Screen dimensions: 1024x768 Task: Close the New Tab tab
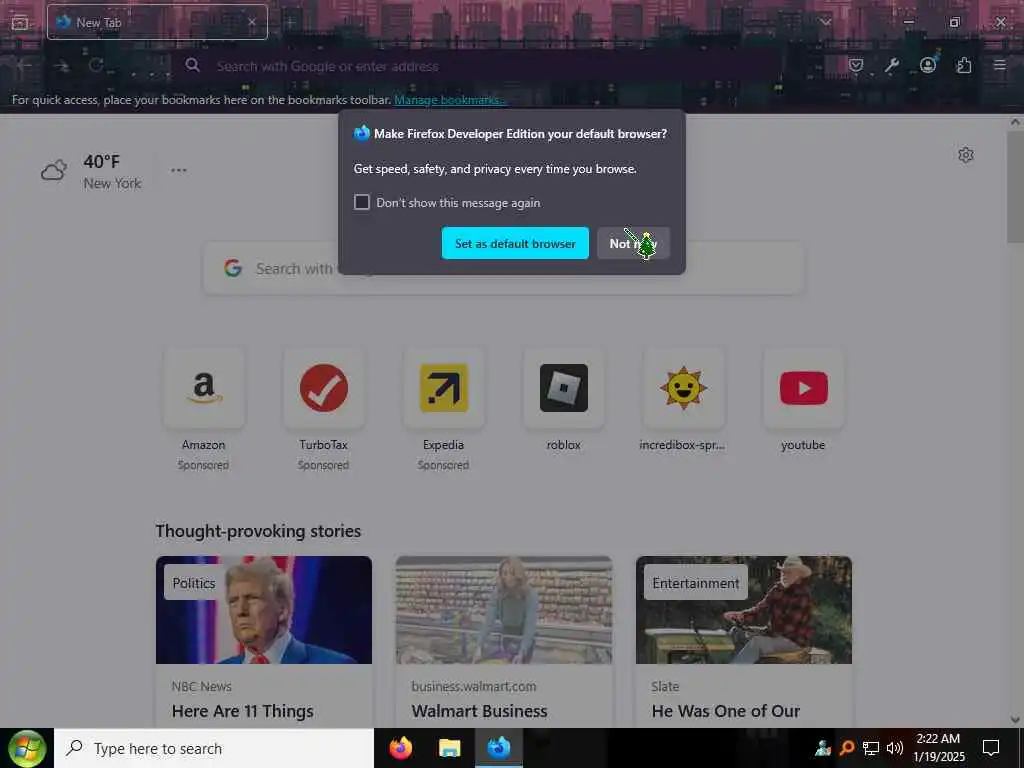tap(252, 23)
